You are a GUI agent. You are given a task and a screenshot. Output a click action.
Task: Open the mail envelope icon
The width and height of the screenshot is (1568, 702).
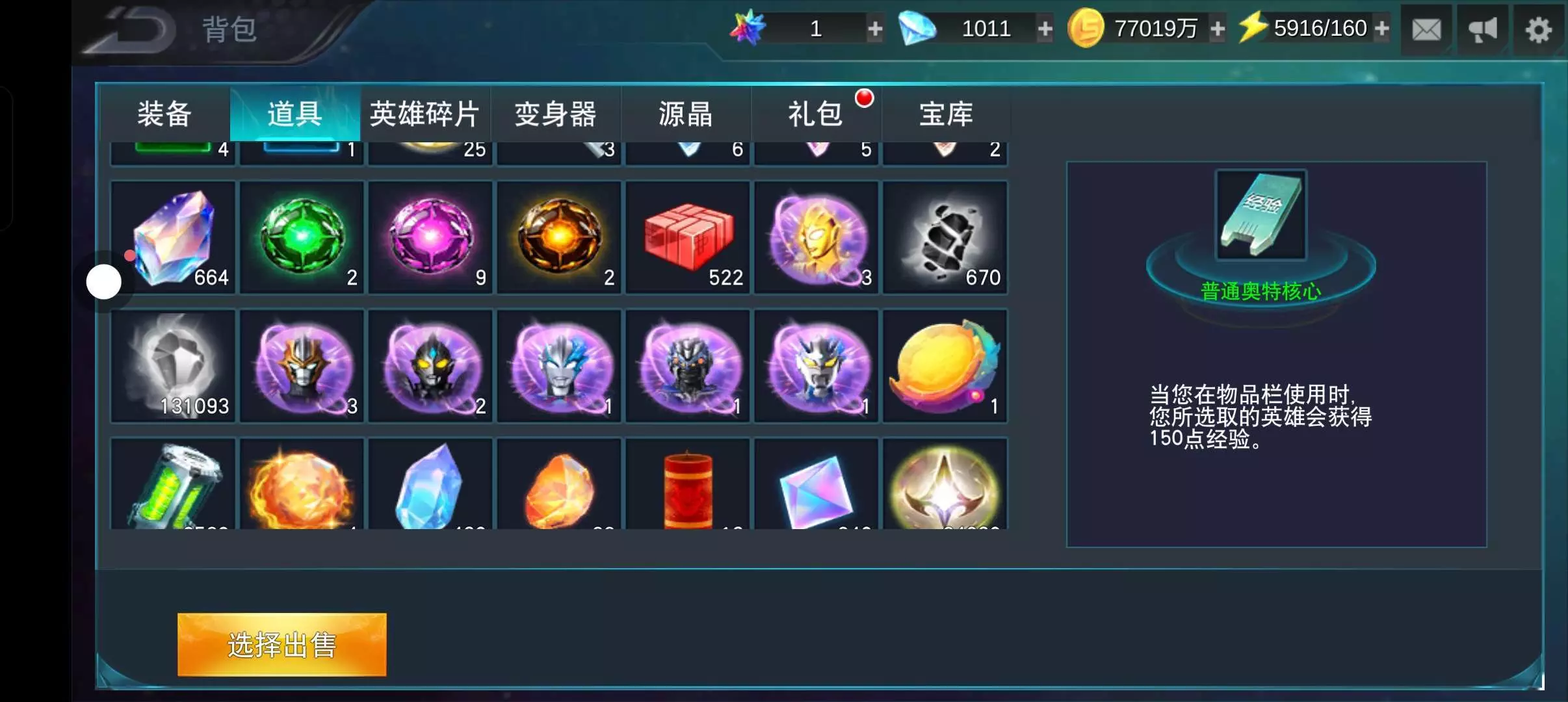(x=1426, y=30)
